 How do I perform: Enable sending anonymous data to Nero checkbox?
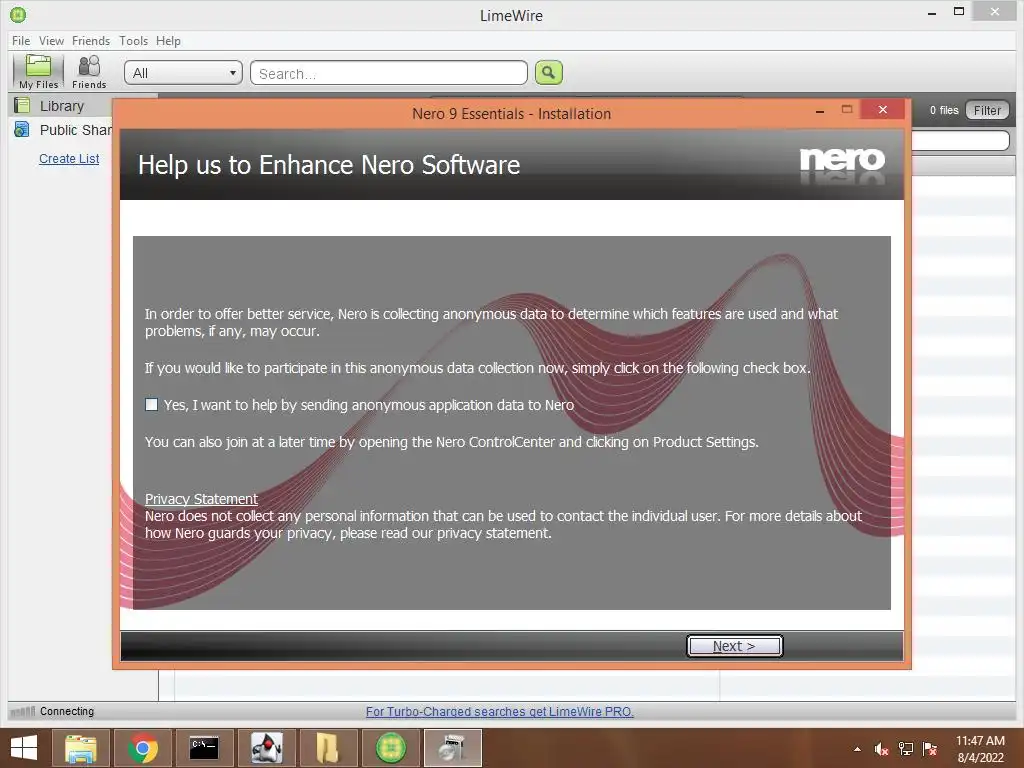(x=152, y=404)
